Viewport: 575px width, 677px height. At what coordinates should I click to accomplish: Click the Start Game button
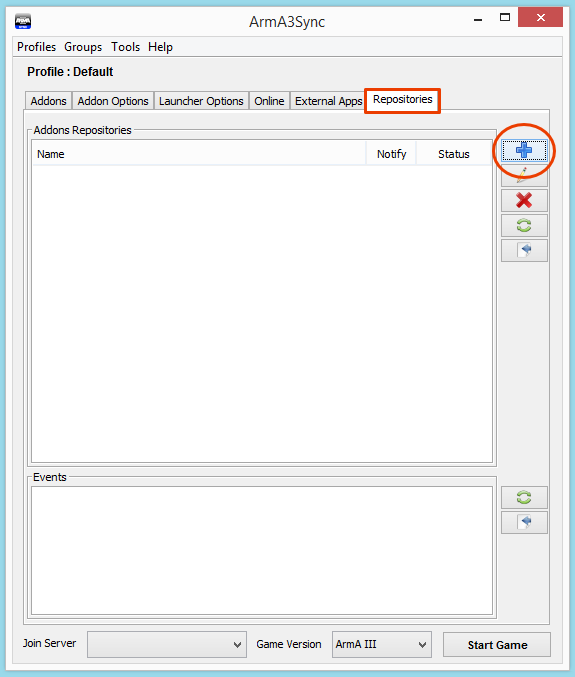pos(497,645)
